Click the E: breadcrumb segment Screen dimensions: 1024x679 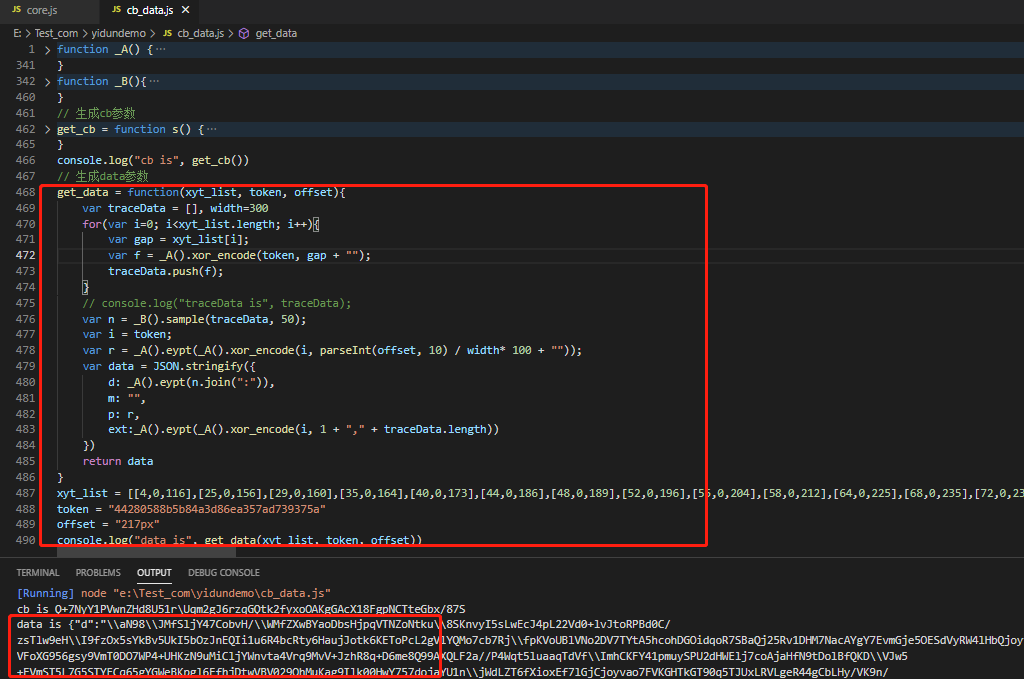tap(18, 33)
